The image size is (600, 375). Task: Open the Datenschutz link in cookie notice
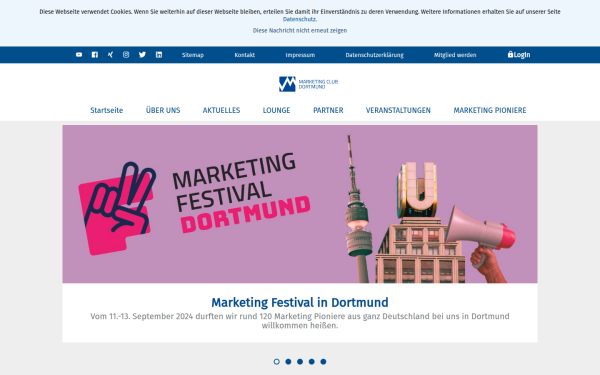[x=300, y=19]
